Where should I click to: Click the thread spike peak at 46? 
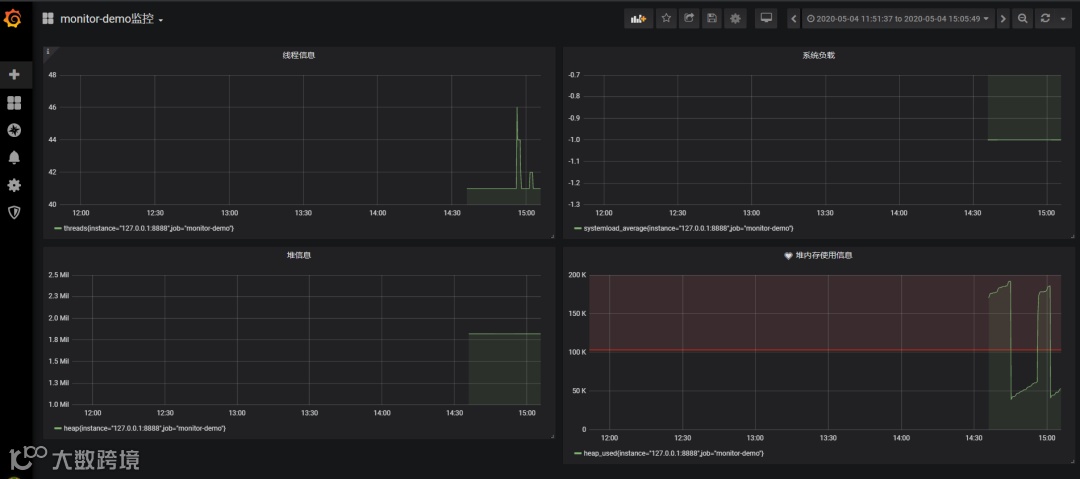(x=517, y=108)
